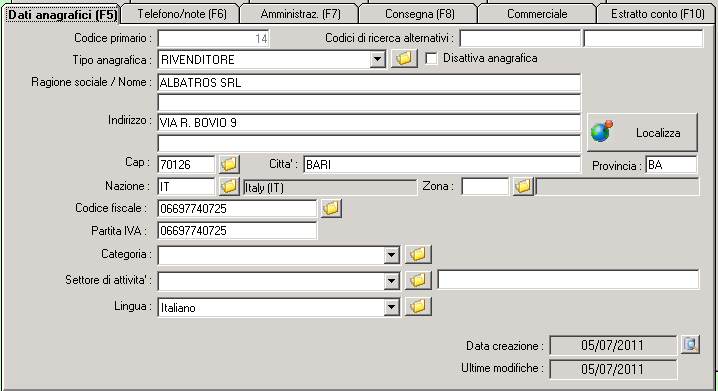
Task: Click Indirizzo field VIA R. BOVIO 9
Action: coord(369,123)
